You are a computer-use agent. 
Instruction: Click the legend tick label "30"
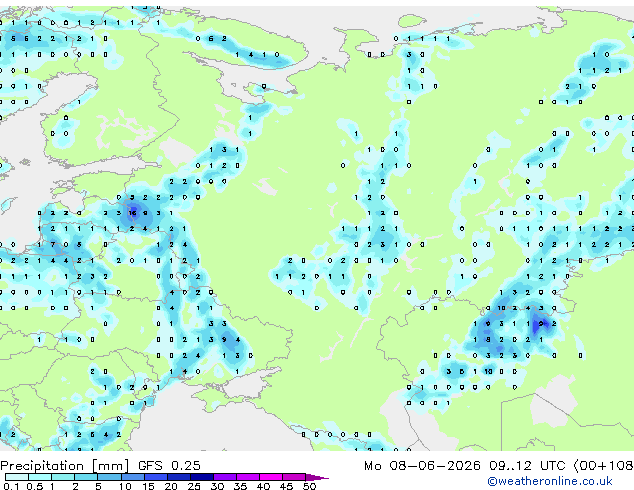tap(217, 486)
